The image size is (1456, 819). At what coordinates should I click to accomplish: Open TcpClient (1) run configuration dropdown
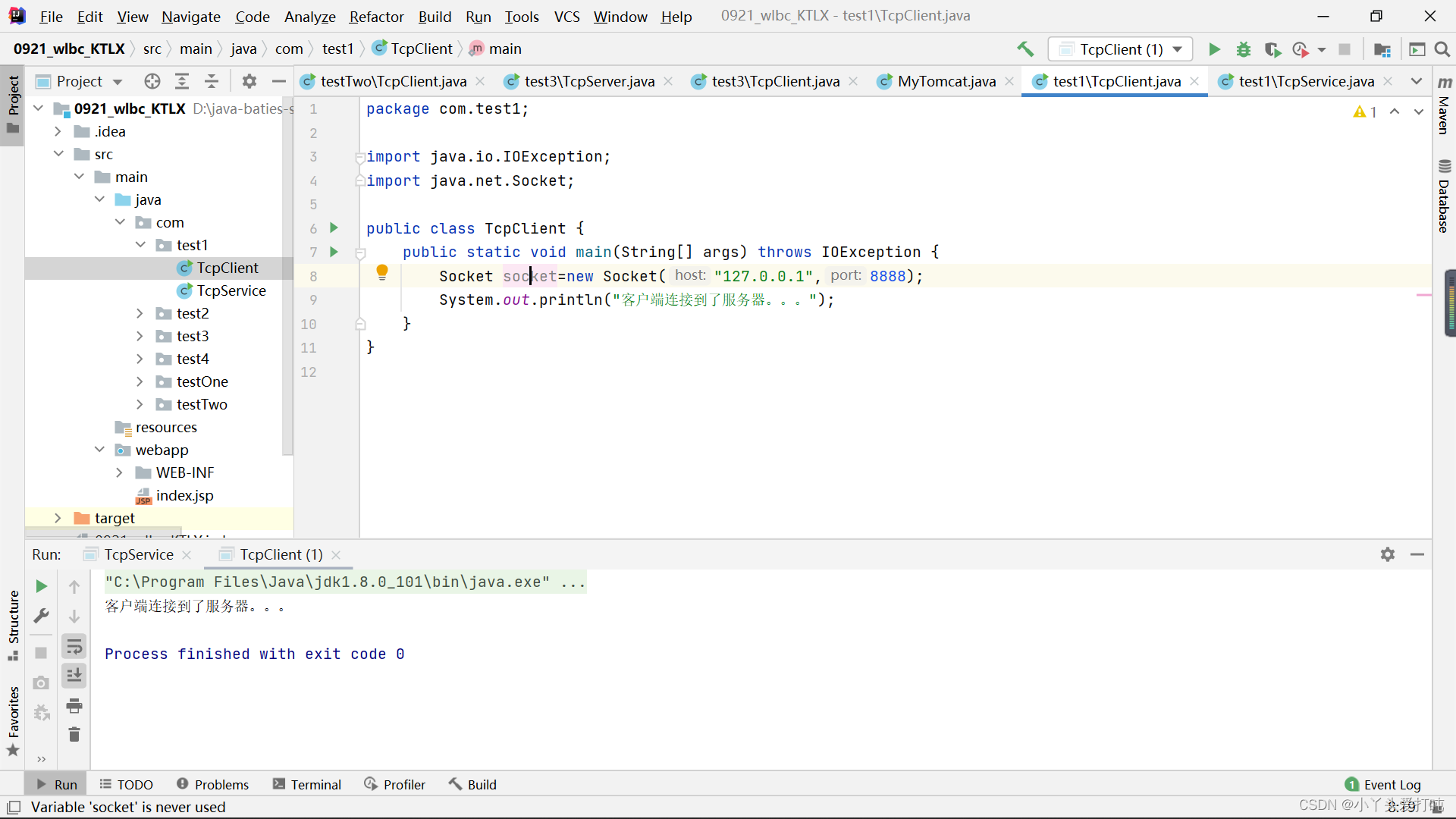tap(1120, 49)
